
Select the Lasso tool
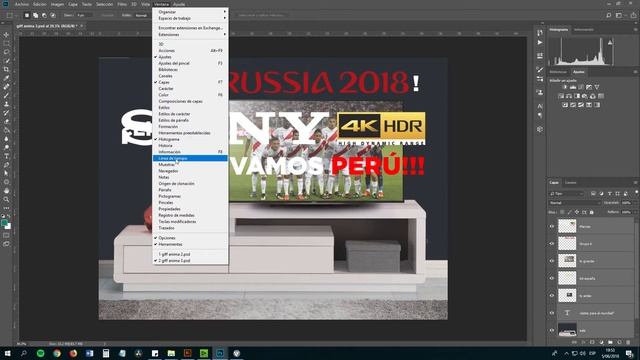pos(6,52)
